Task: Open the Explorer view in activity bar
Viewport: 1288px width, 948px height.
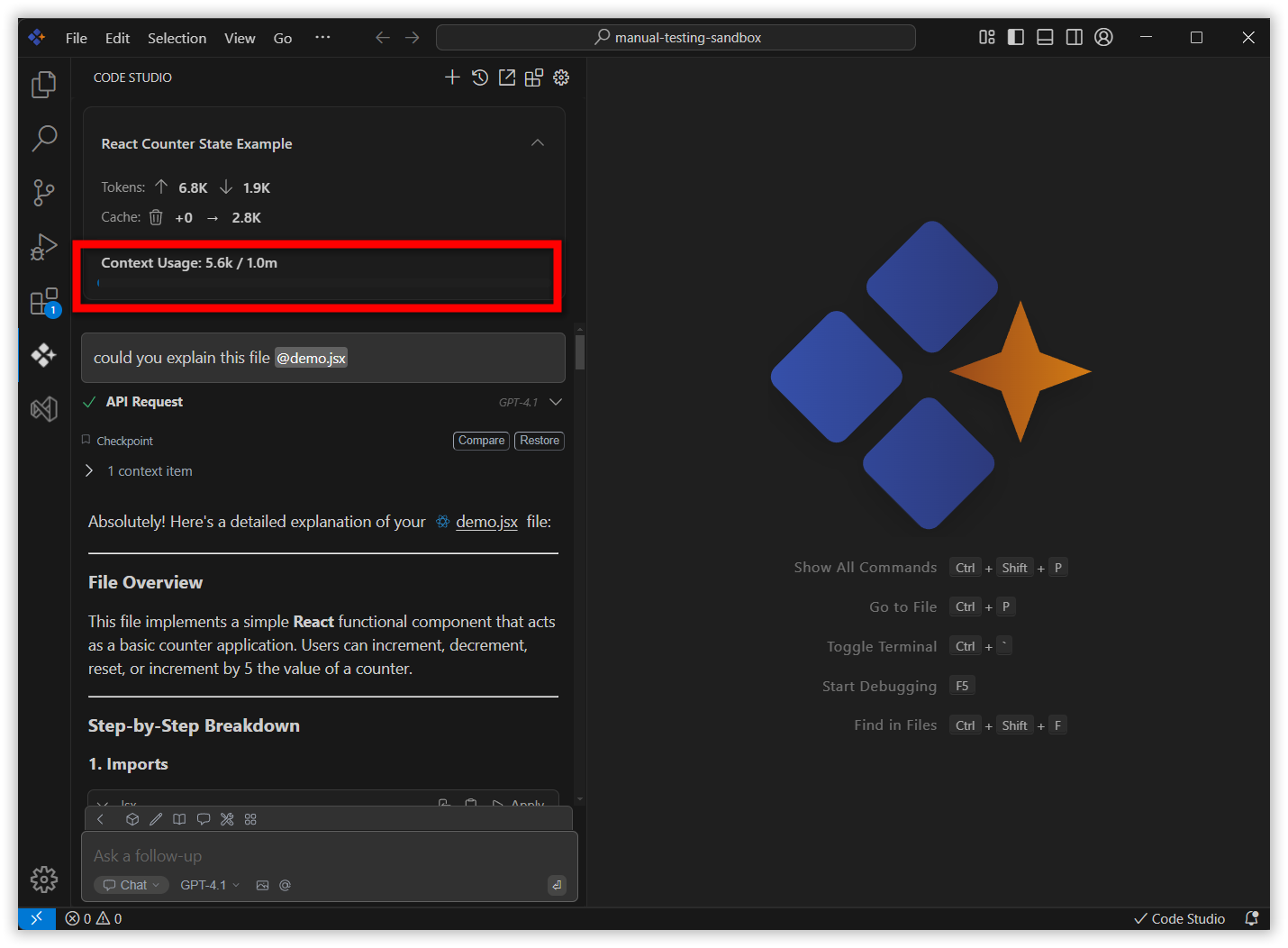Action: (43, 84)
